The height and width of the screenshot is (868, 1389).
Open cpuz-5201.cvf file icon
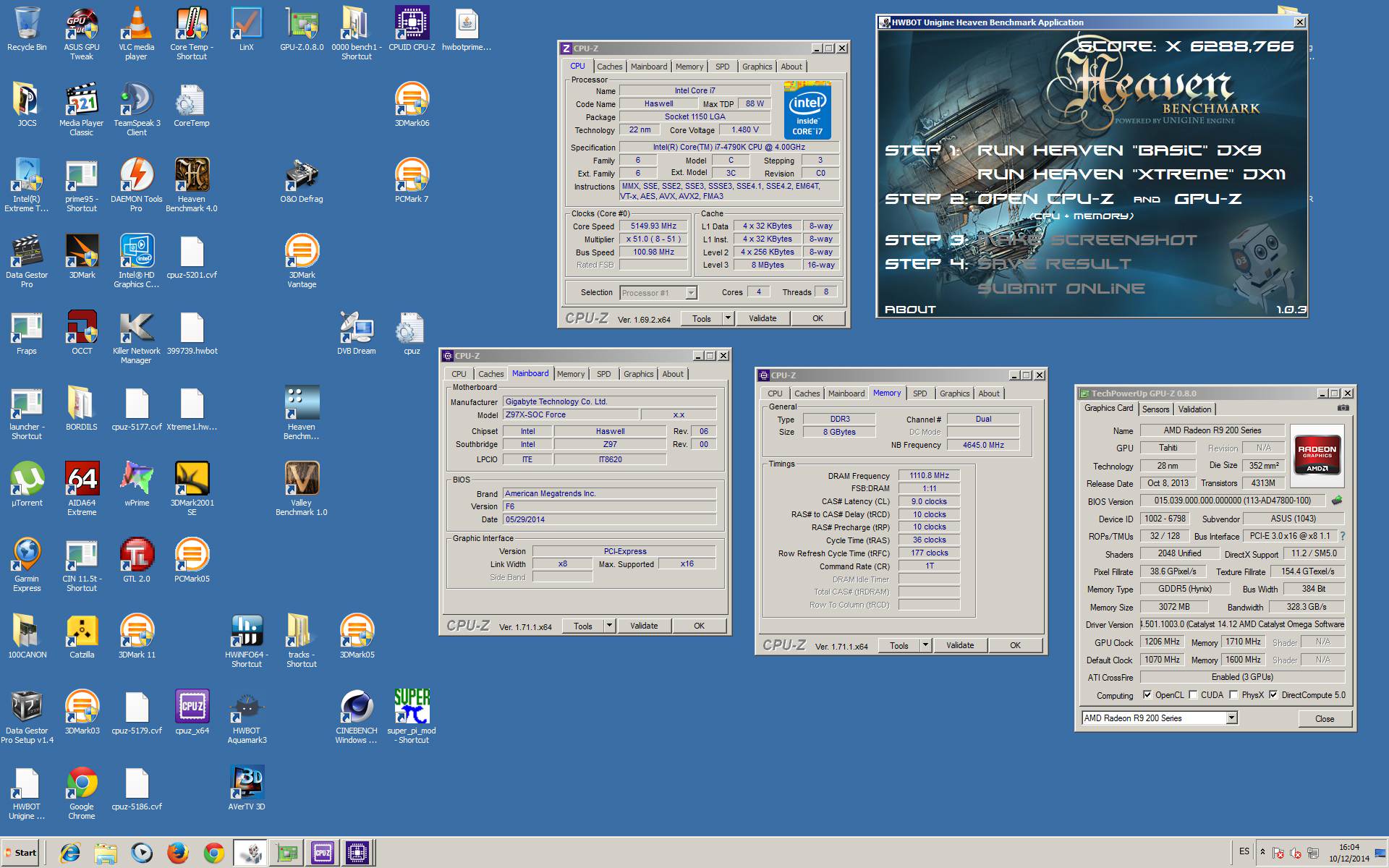[x=192, y=257]
